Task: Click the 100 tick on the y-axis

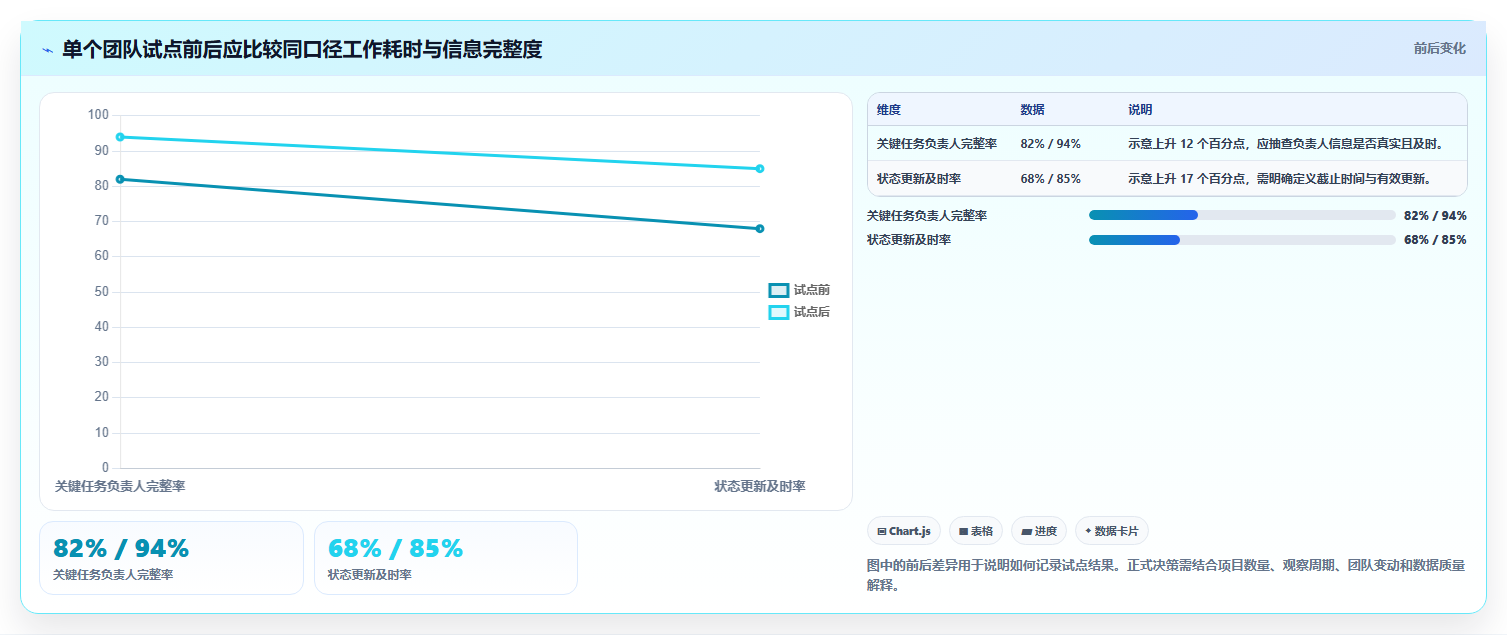Action: [98, 115]
